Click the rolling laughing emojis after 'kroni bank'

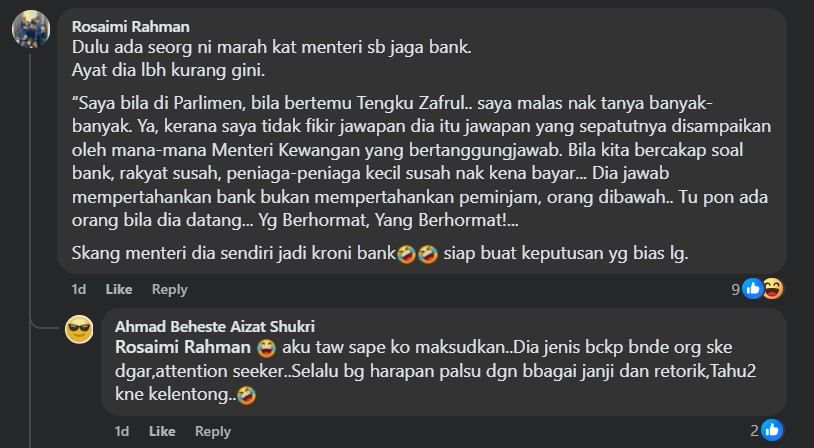(417, 254)
